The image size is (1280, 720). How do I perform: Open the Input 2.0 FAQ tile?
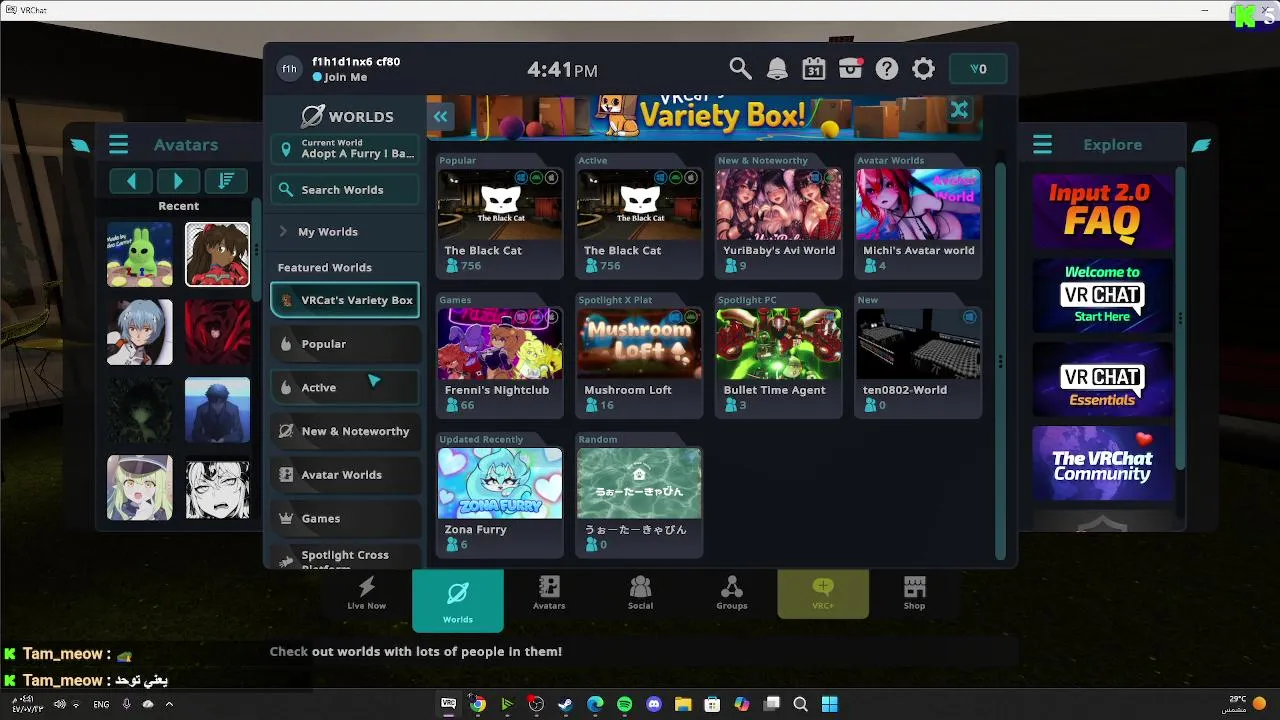click(1102, 211)
